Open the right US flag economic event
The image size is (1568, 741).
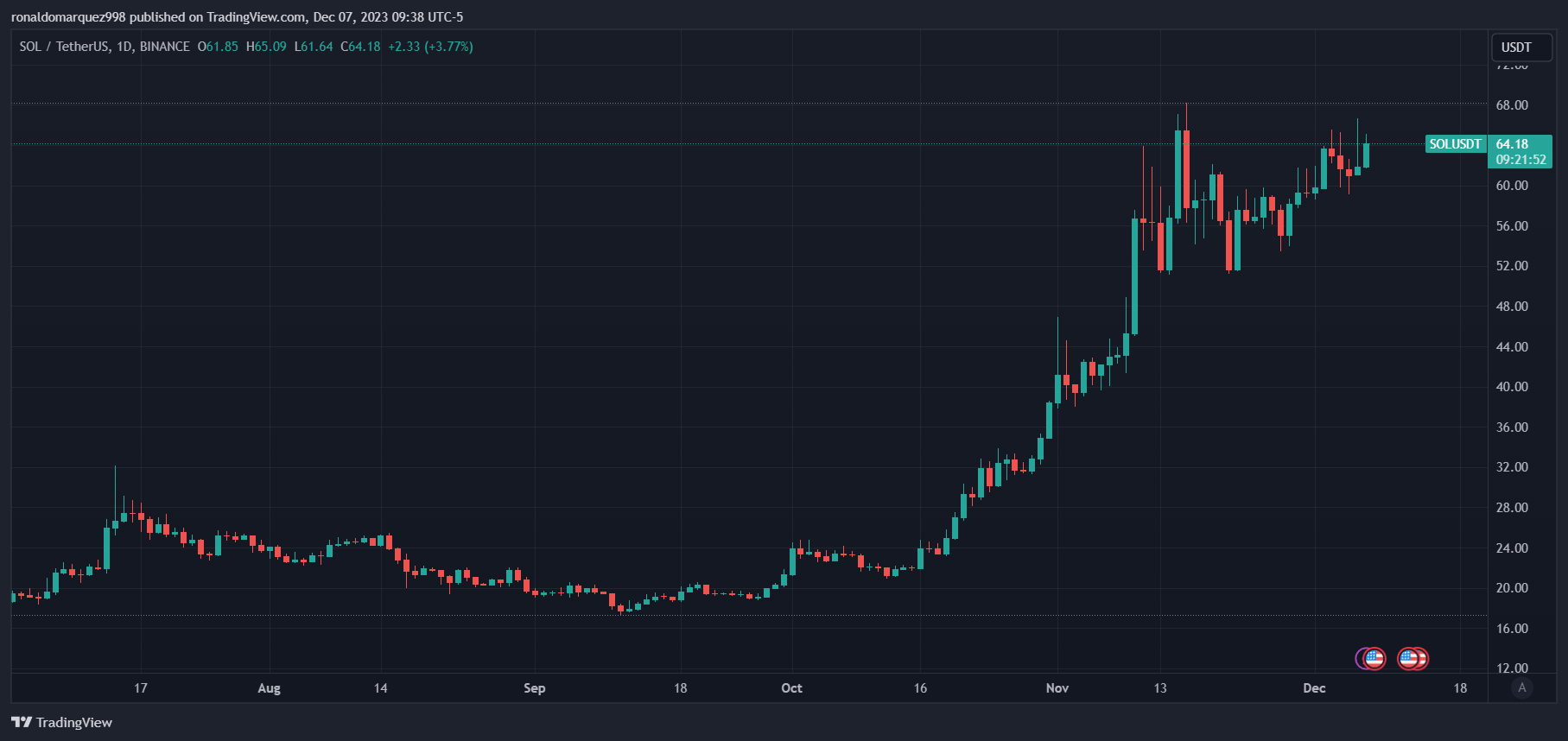[x=1409, y=659]
